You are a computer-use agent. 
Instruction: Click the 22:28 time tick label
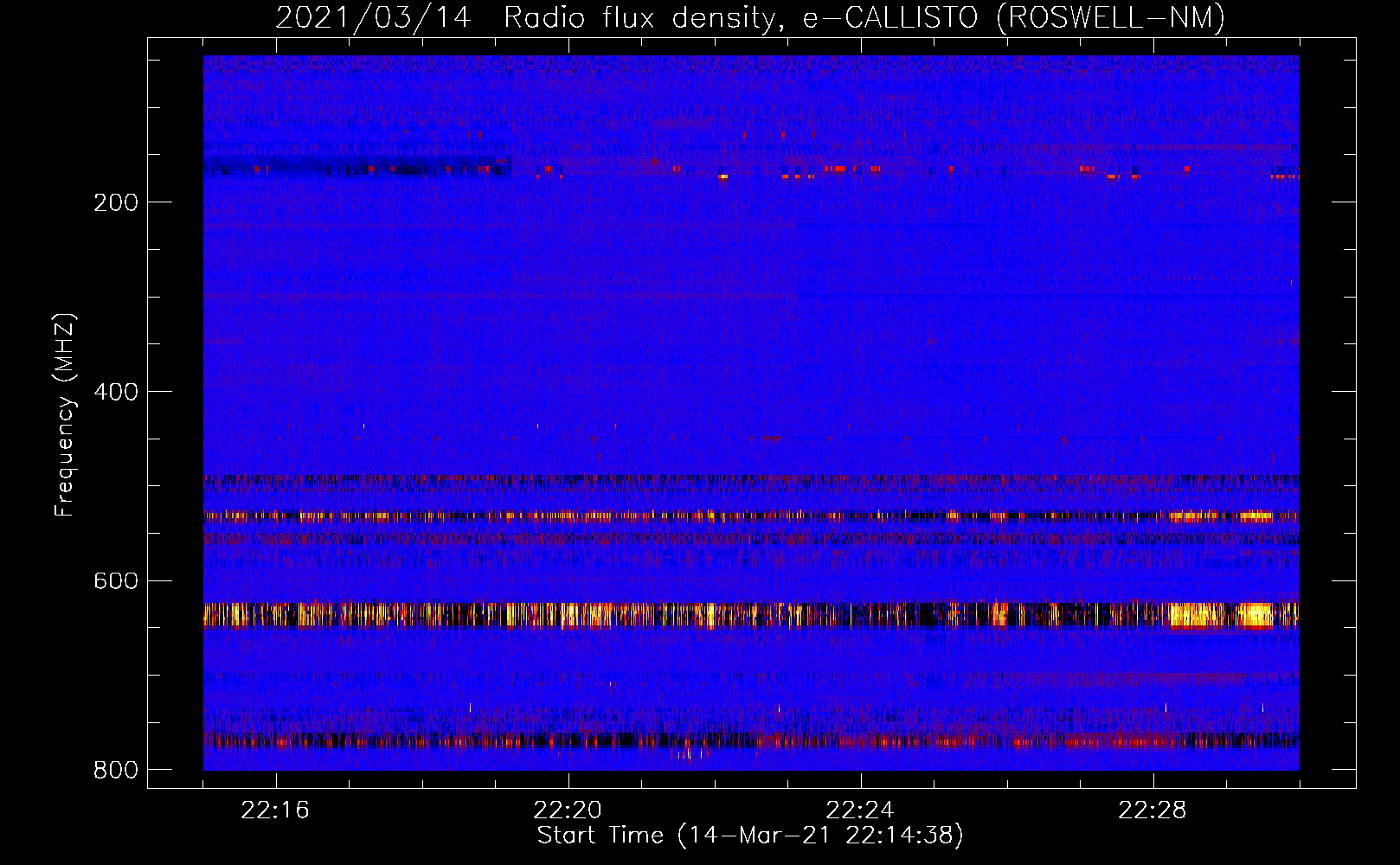(1153, 811)
